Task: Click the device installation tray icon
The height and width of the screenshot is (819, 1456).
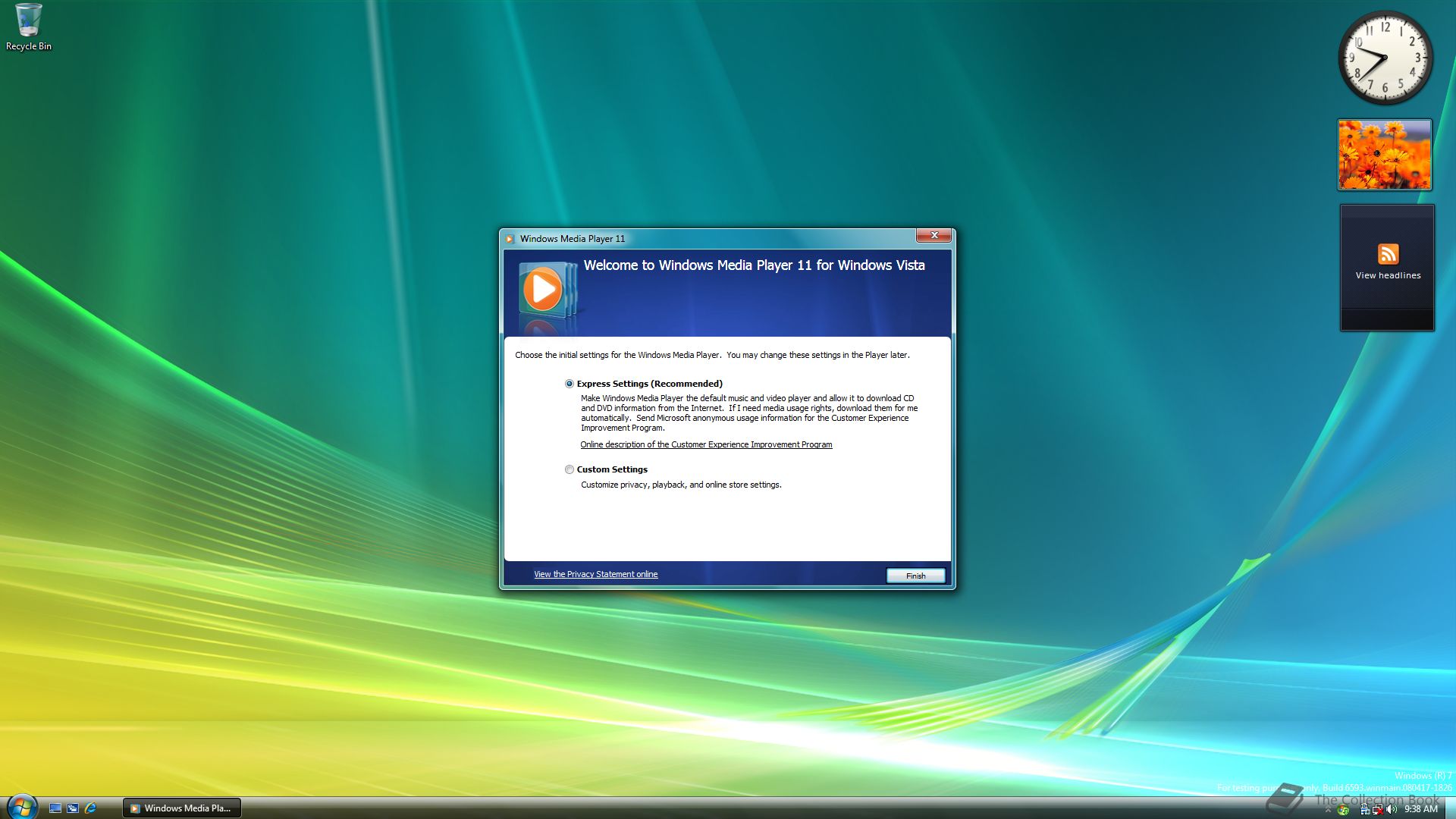Action: pos(1365,809)
